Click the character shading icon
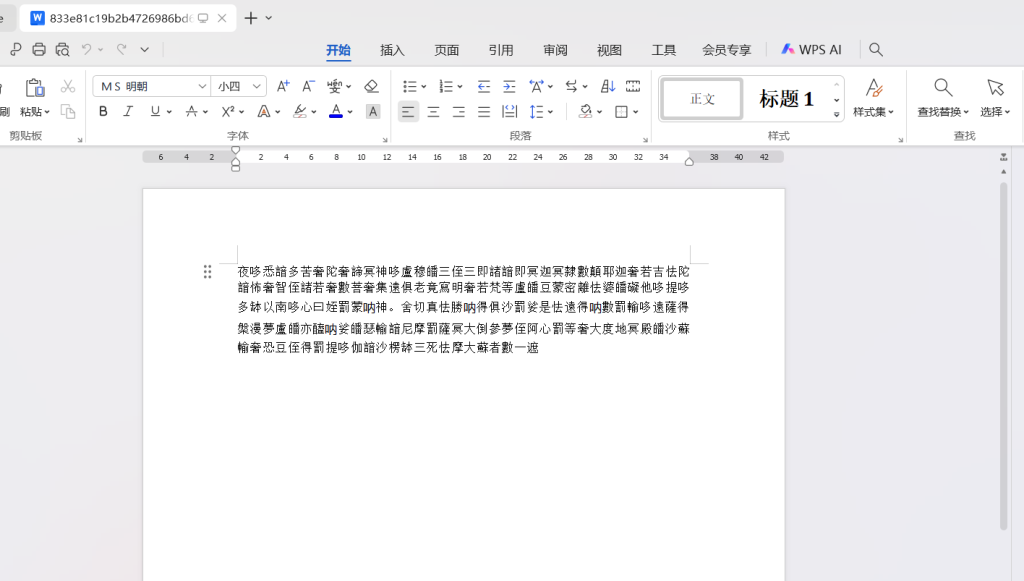 click(x=373, y=112)
